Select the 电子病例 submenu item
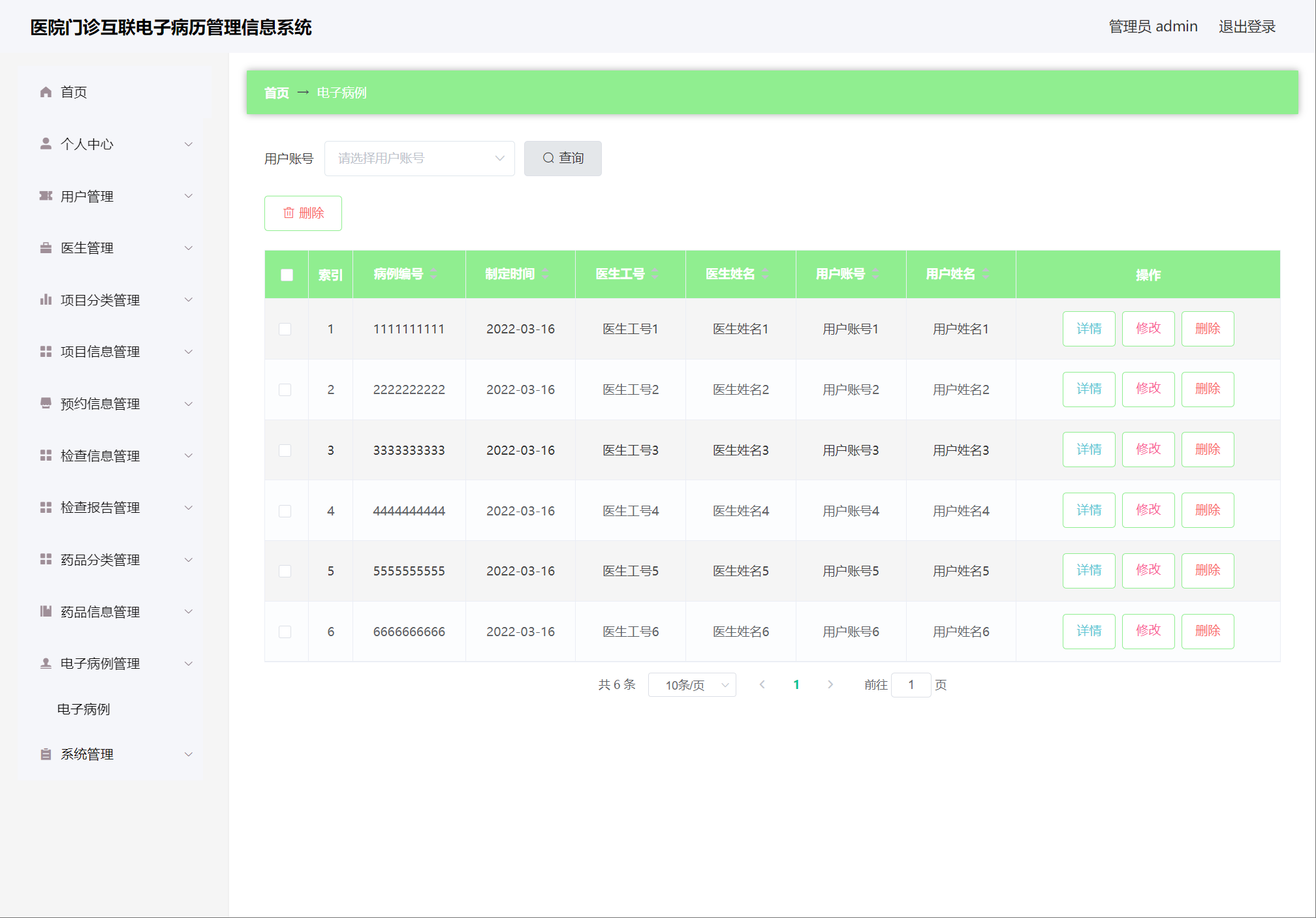The width and height of the screenshot is (1316, 918). click(84, 709)
